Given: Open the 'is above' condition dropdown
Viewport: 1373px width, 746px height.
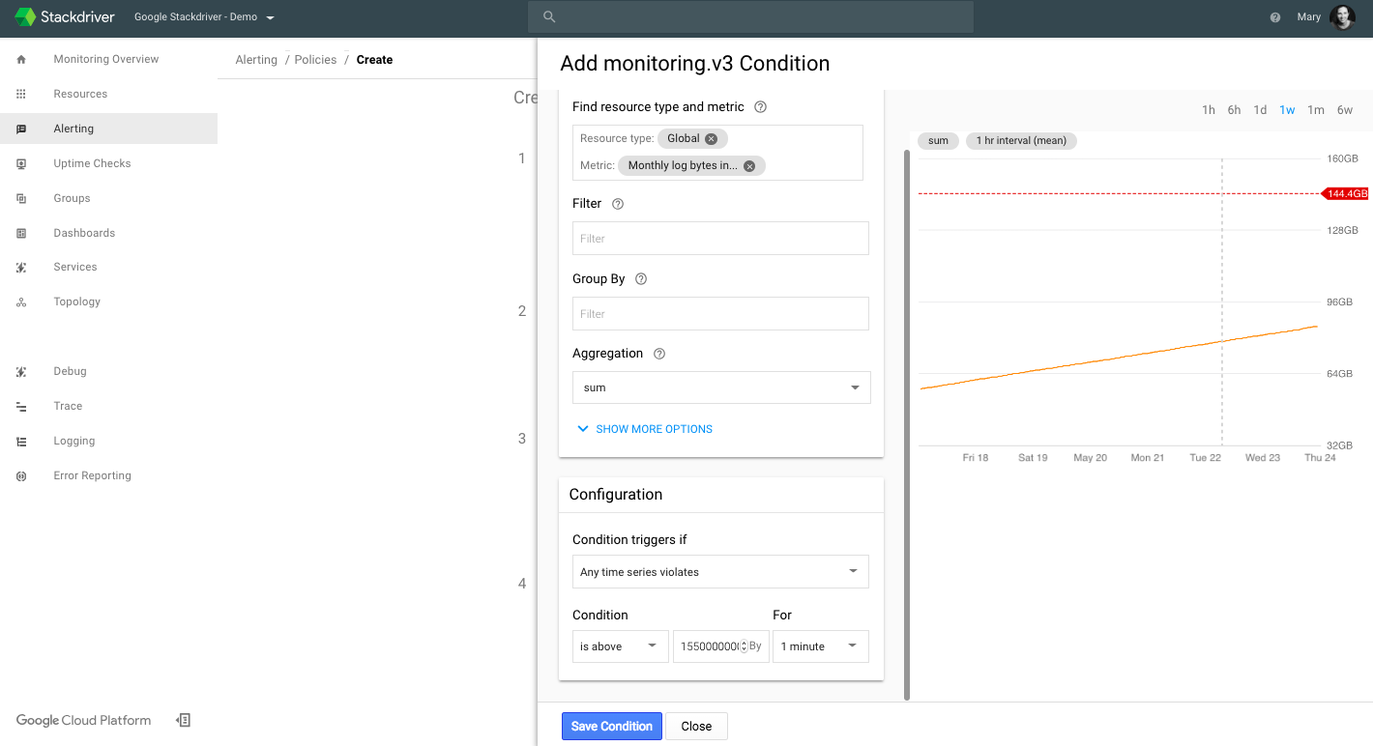Looking at the screenshot, I should pyautogui.click(x=620, y=646).
